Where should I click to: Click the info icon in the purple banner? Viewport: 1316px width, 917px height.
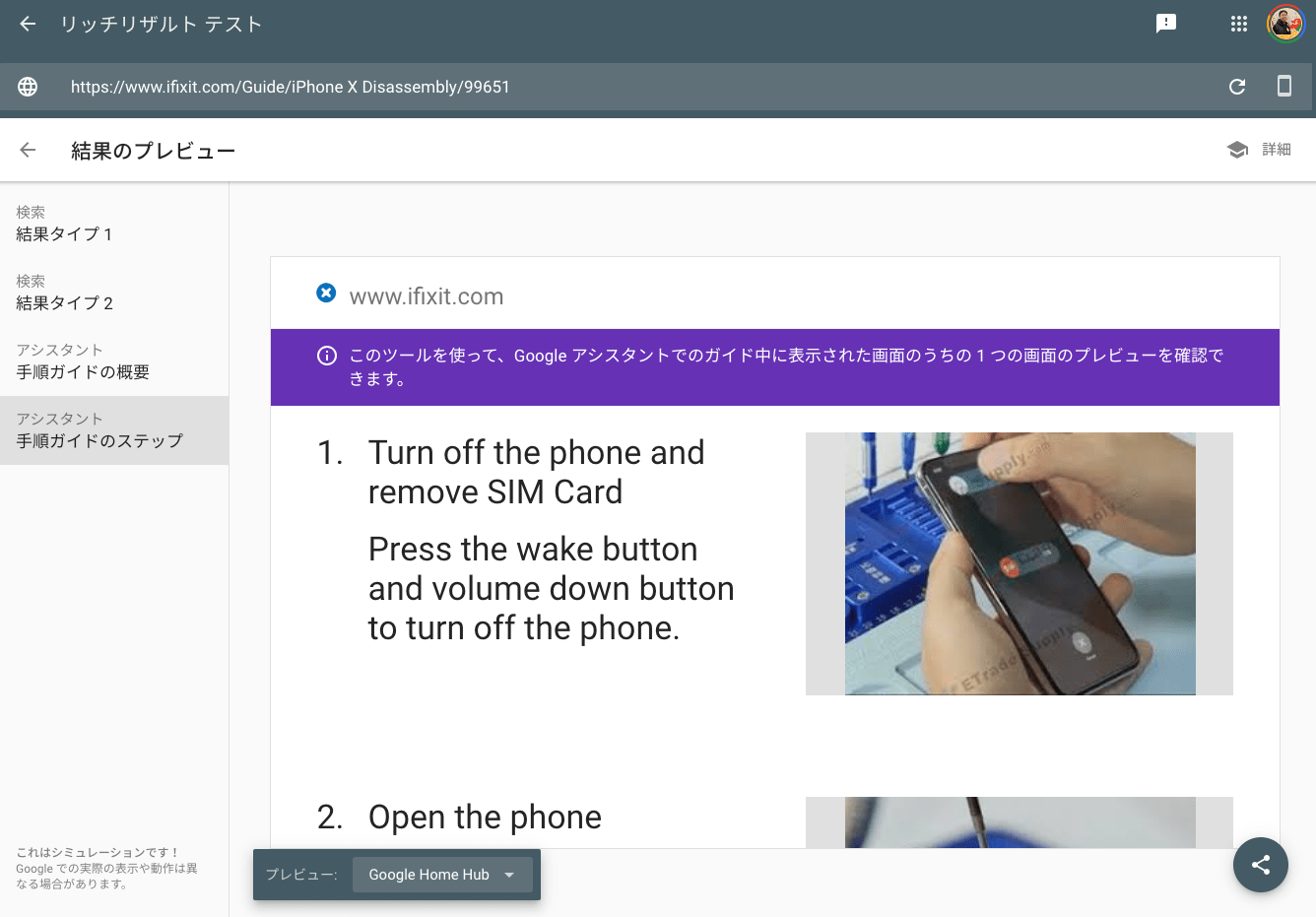(x=327, y=356)
